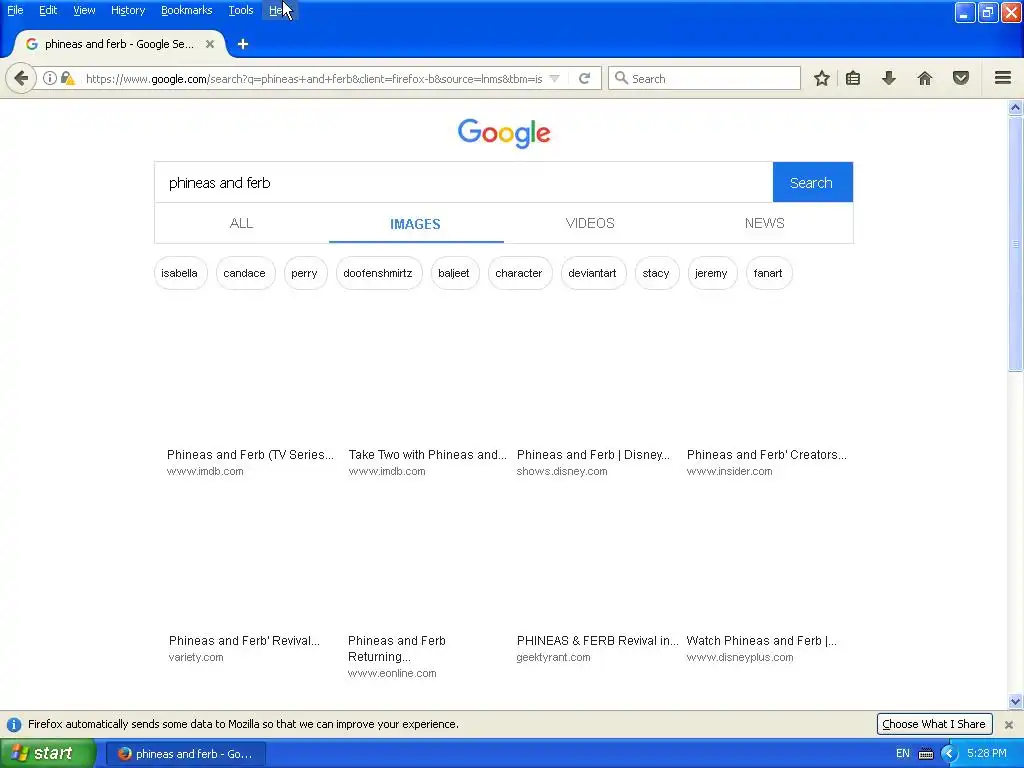Filter images by deviantart chip
This screenshot has width=1024, height=768.
(x=592, y=273)
